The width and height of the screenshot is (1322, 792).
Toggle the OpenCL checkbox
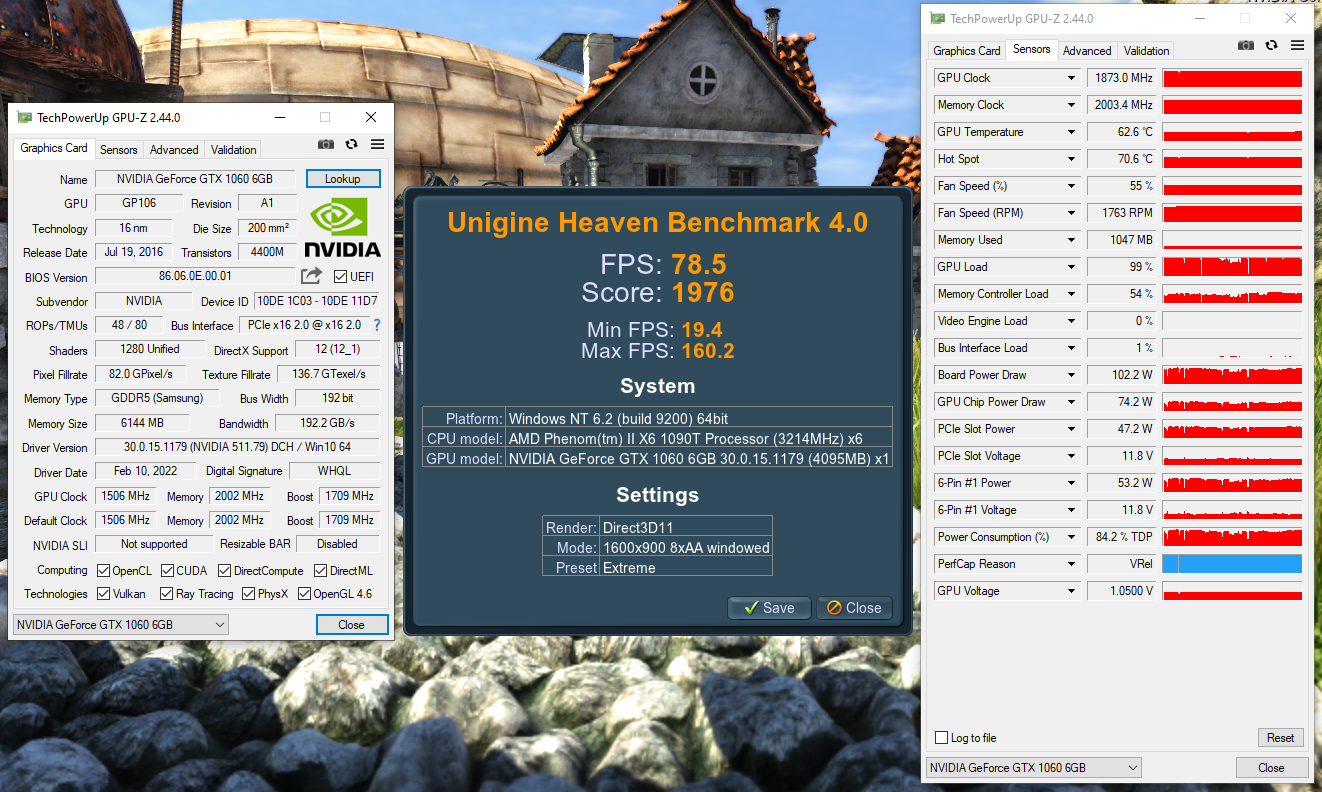[103, 571]
